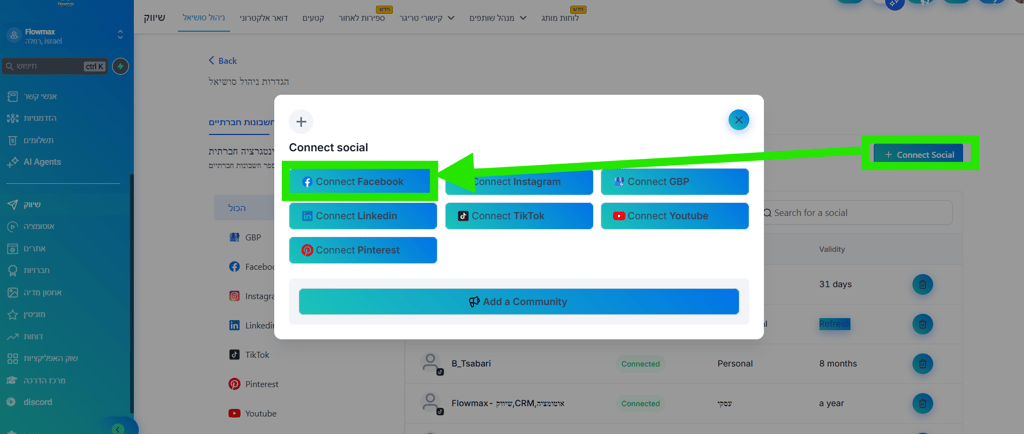This screenshot has height=434, width=1024.
Task: Click Connect Youtube
Action: [675, 216]
